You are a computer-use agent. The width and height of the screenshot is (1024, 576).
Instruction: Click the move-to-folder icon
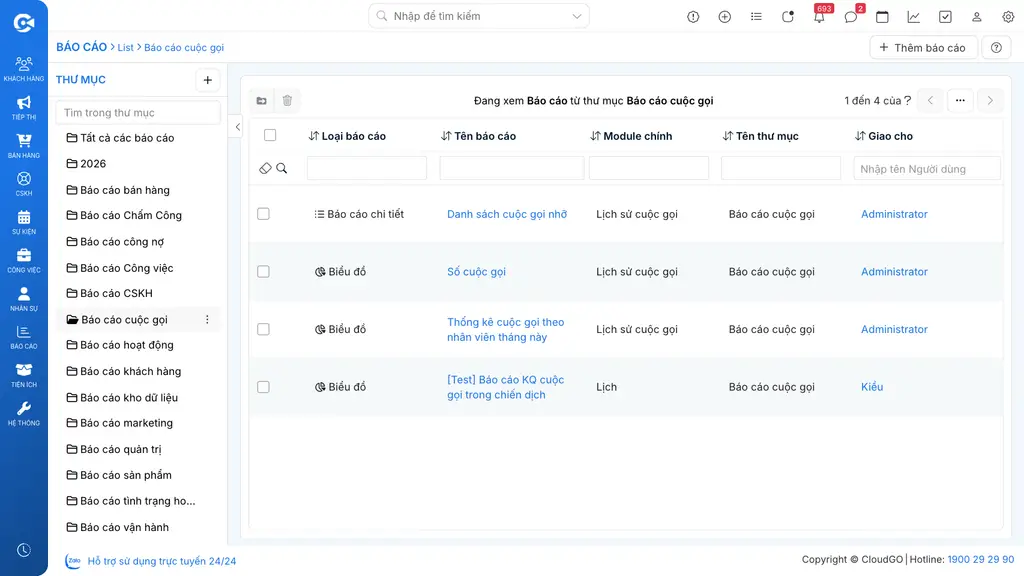pyautogui.click(x=262, y=101)
